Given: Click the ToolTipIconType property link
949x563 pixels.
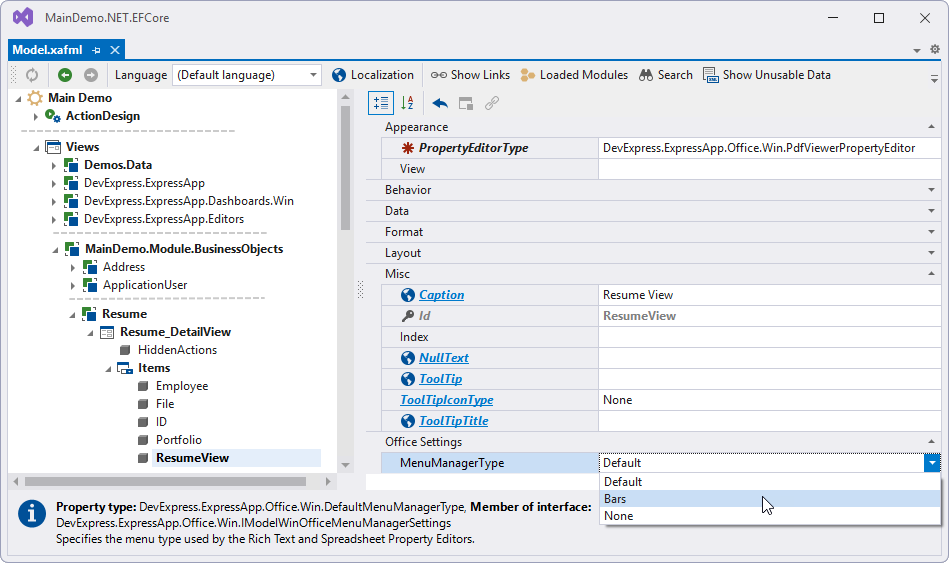Looking at the screenshot, I should [447, 400].
